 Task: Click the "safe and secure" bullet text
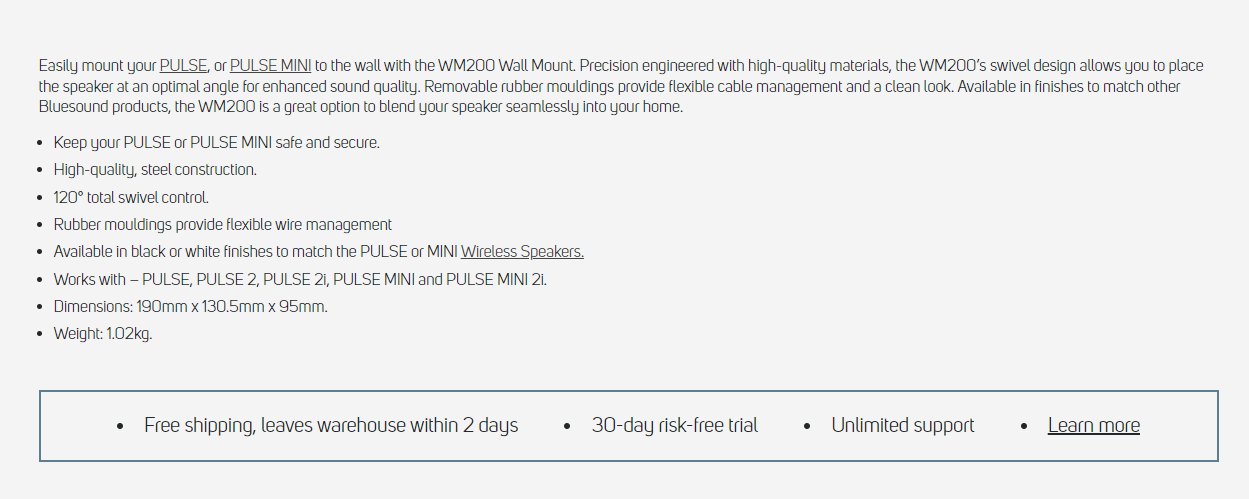click(x=216, y=143)
